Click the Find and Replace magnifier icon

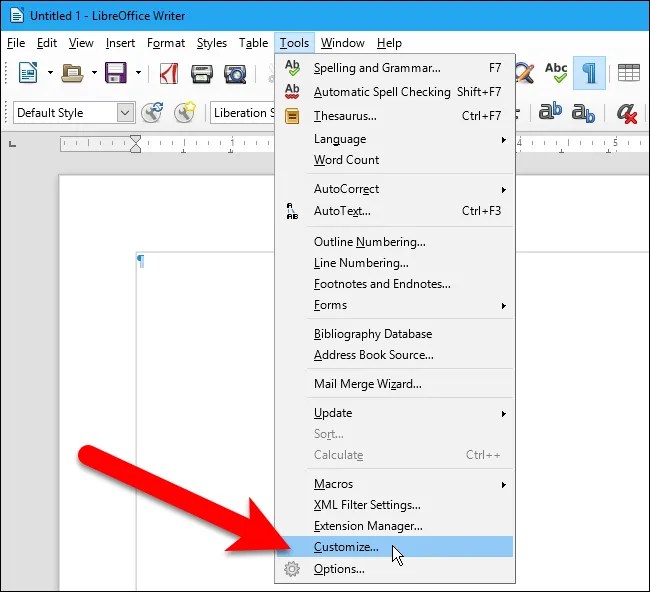pos(525,73)
